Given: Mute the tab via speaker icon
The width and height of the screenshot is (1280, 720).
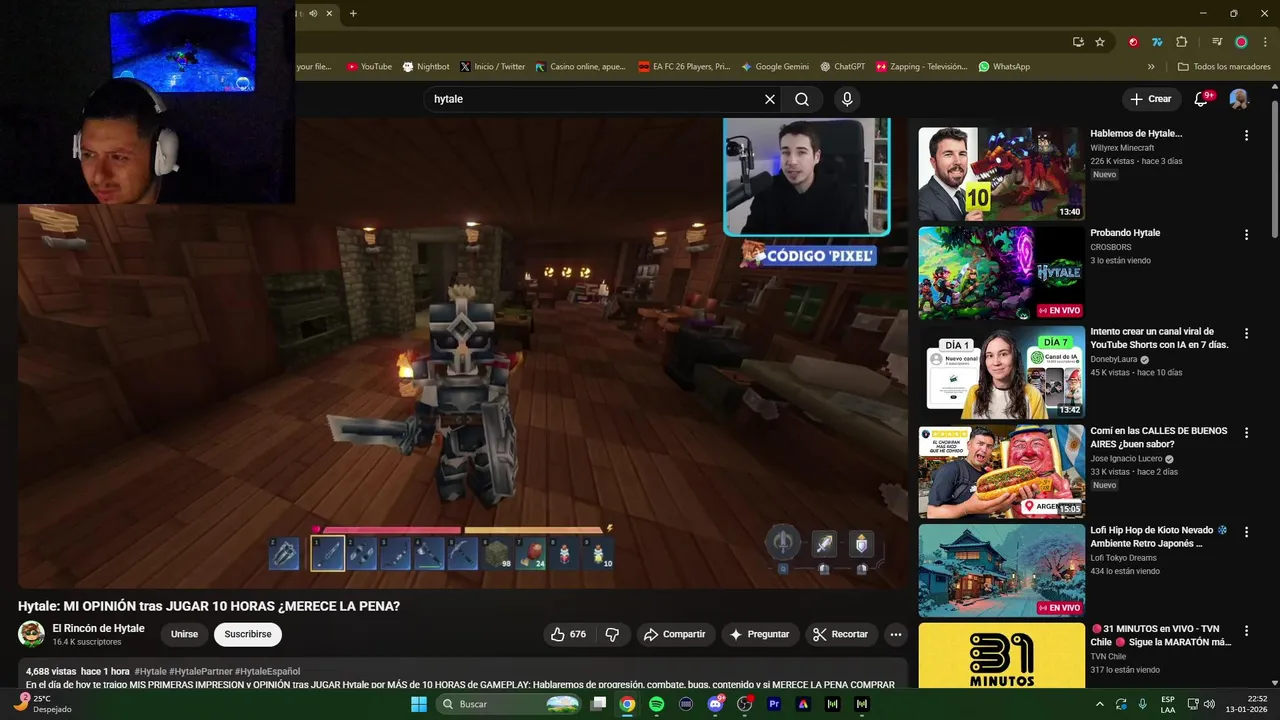Looking at the screenshot, I should click(x=313, y=13).
